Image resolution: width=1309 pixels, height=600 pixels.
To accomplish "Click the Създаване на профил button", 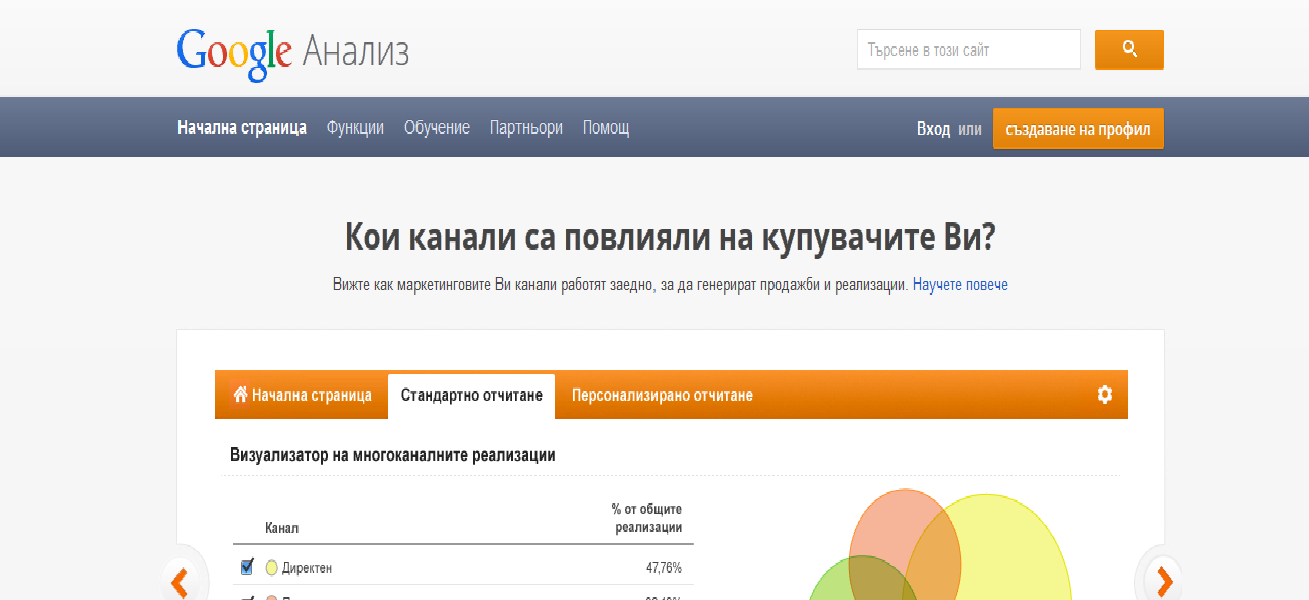I will click(x=1078, y=128).
